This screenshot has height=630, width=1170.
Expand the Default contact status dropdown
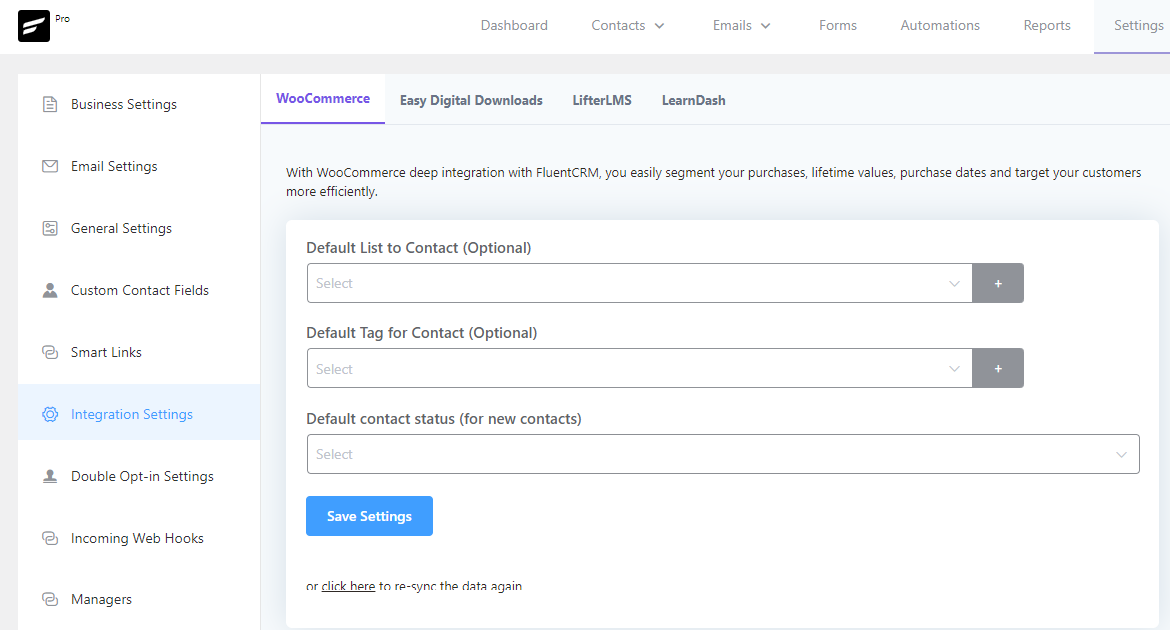(722, 454)
